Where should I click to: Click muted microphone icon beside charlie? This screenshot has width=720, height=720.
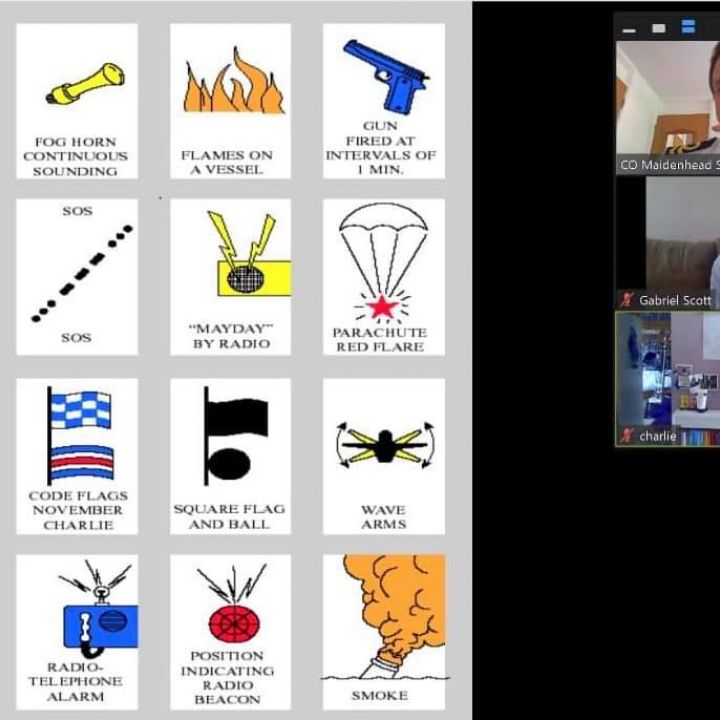tap(627, 436)
